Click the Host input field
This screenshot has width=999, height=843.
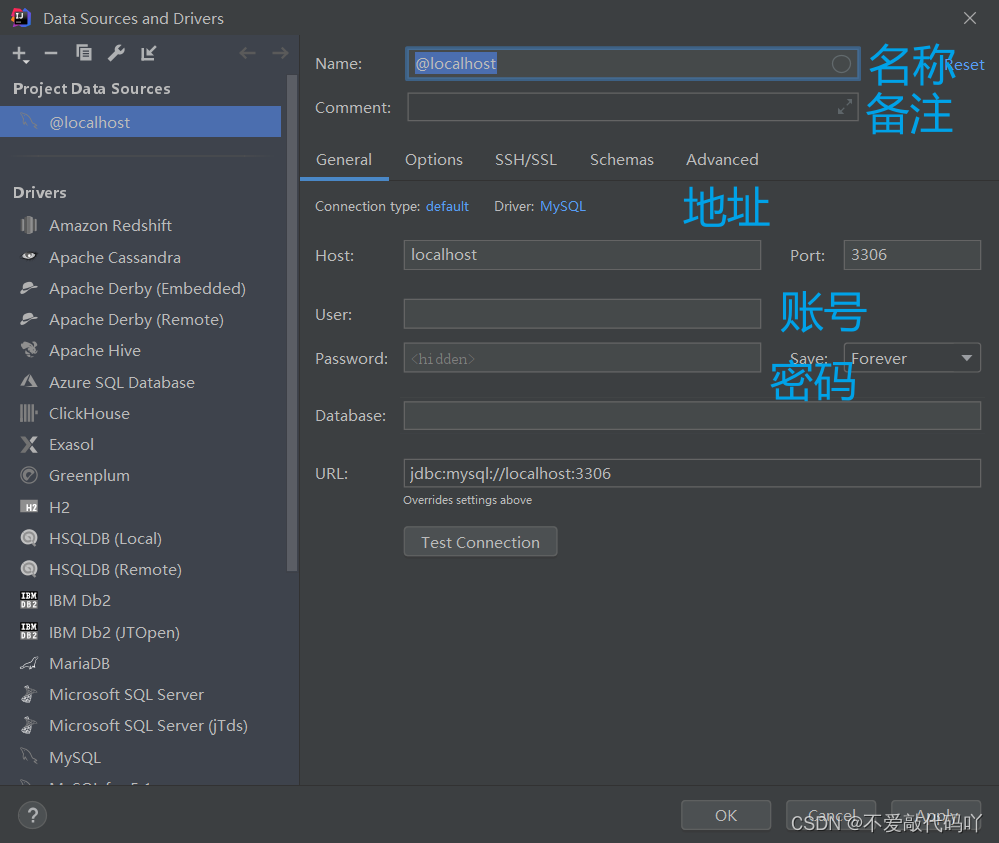tap(582, 255)
